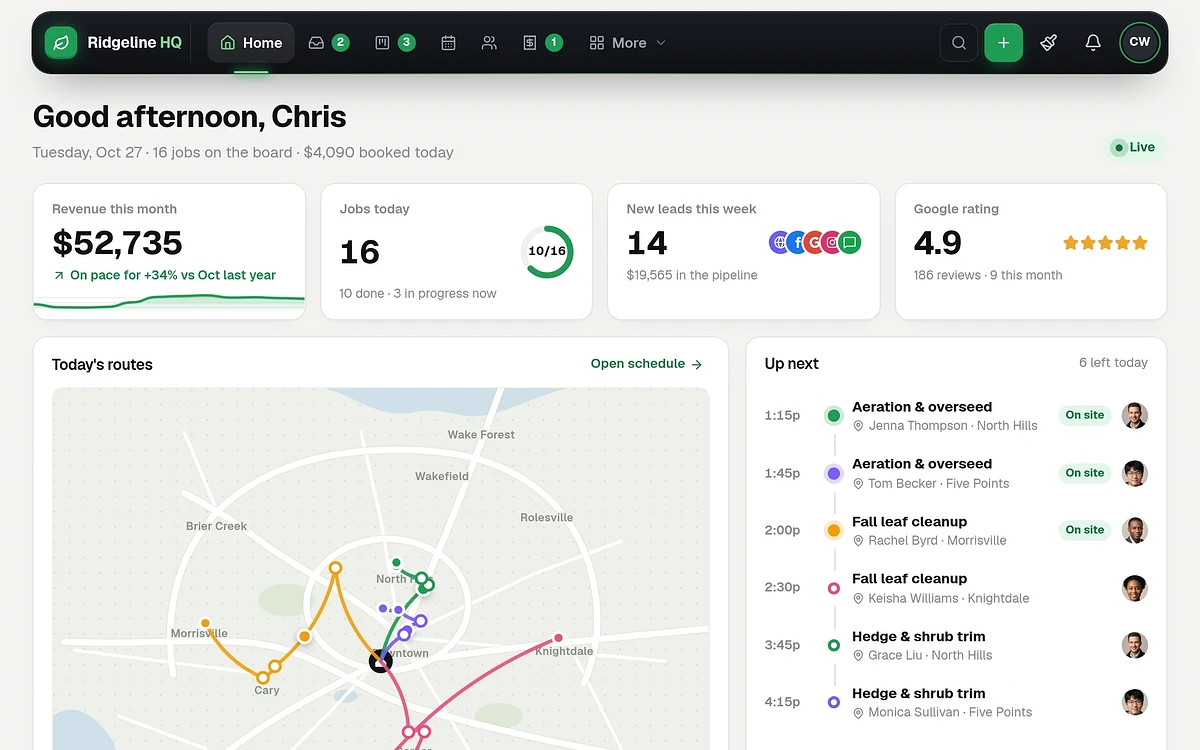Click the Brier Creek map label
Screen dimensions: 1200x750
pos(216,526)
